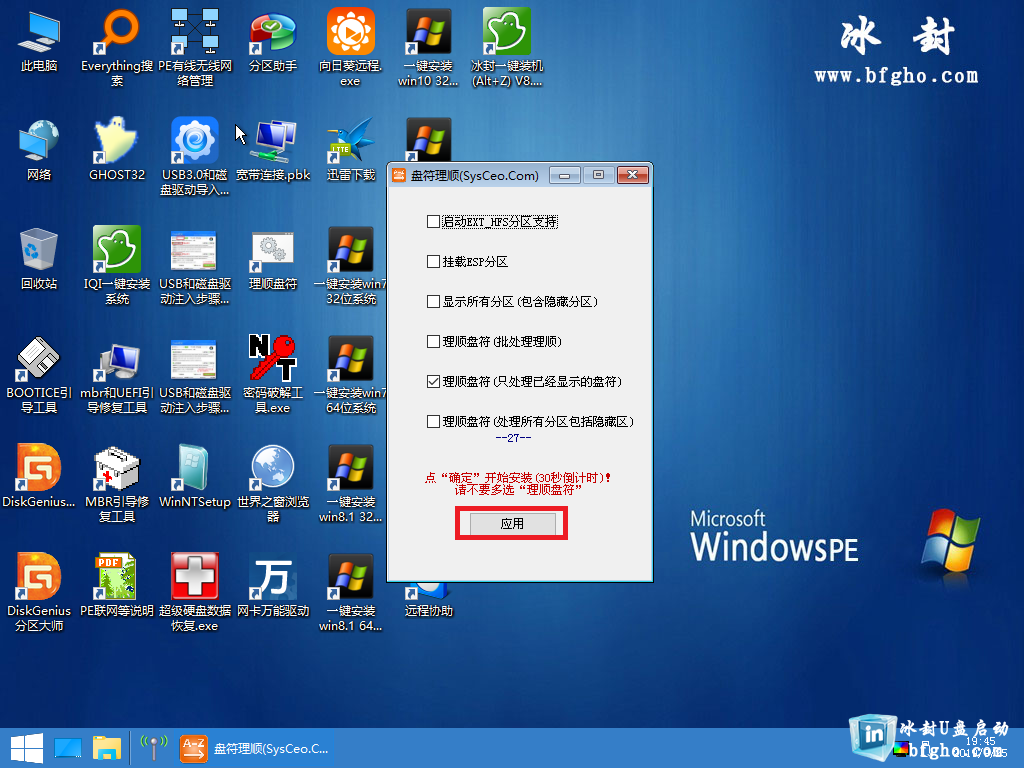Enable 理顺盘符(处理所有分区包括隐藏区) checkbox
The height and width of the screenshot is (768, 1024).
click(x=433, y=421)
